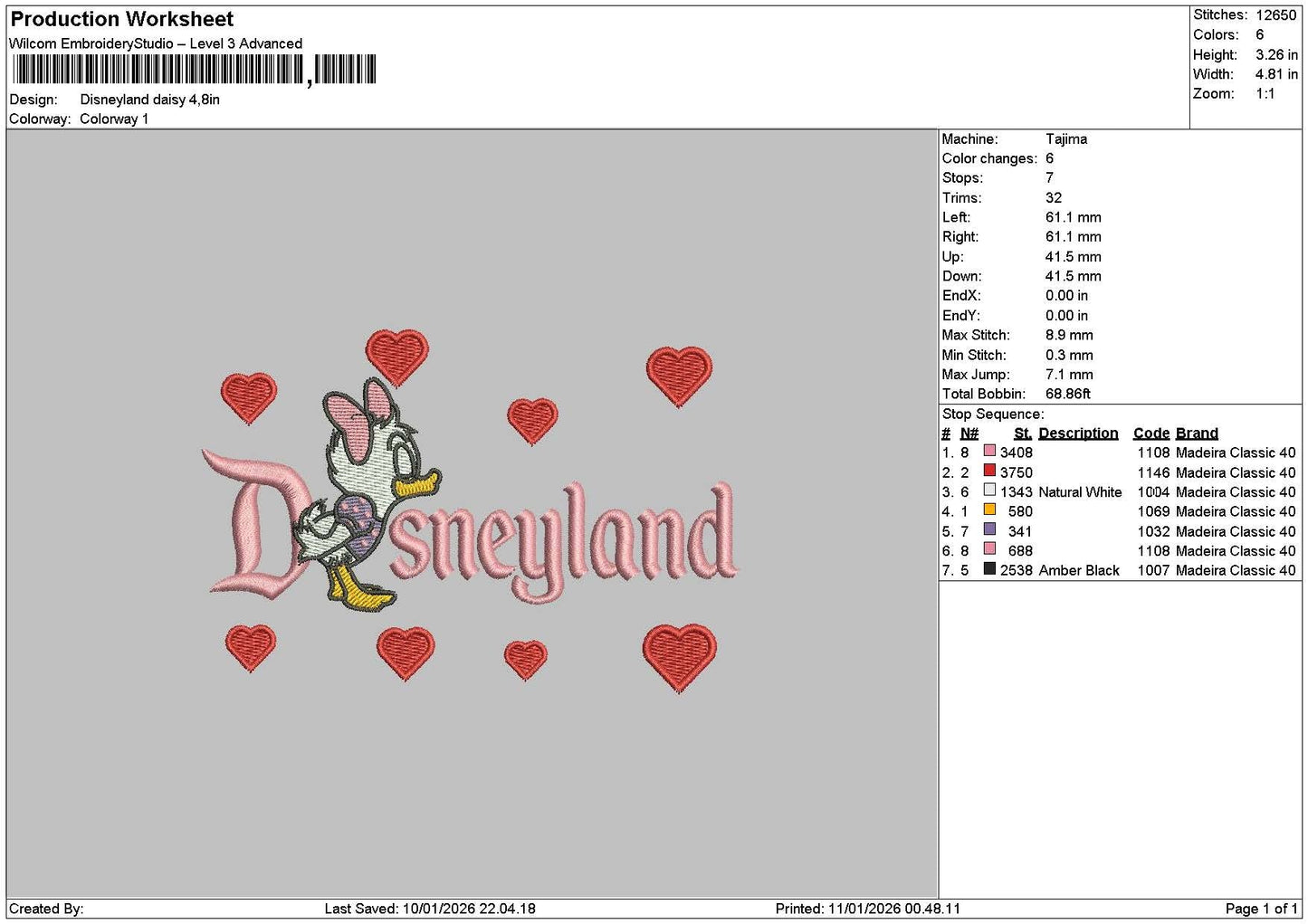Click the 'N#' column header

pyautogui.click(x=969, y=433)
